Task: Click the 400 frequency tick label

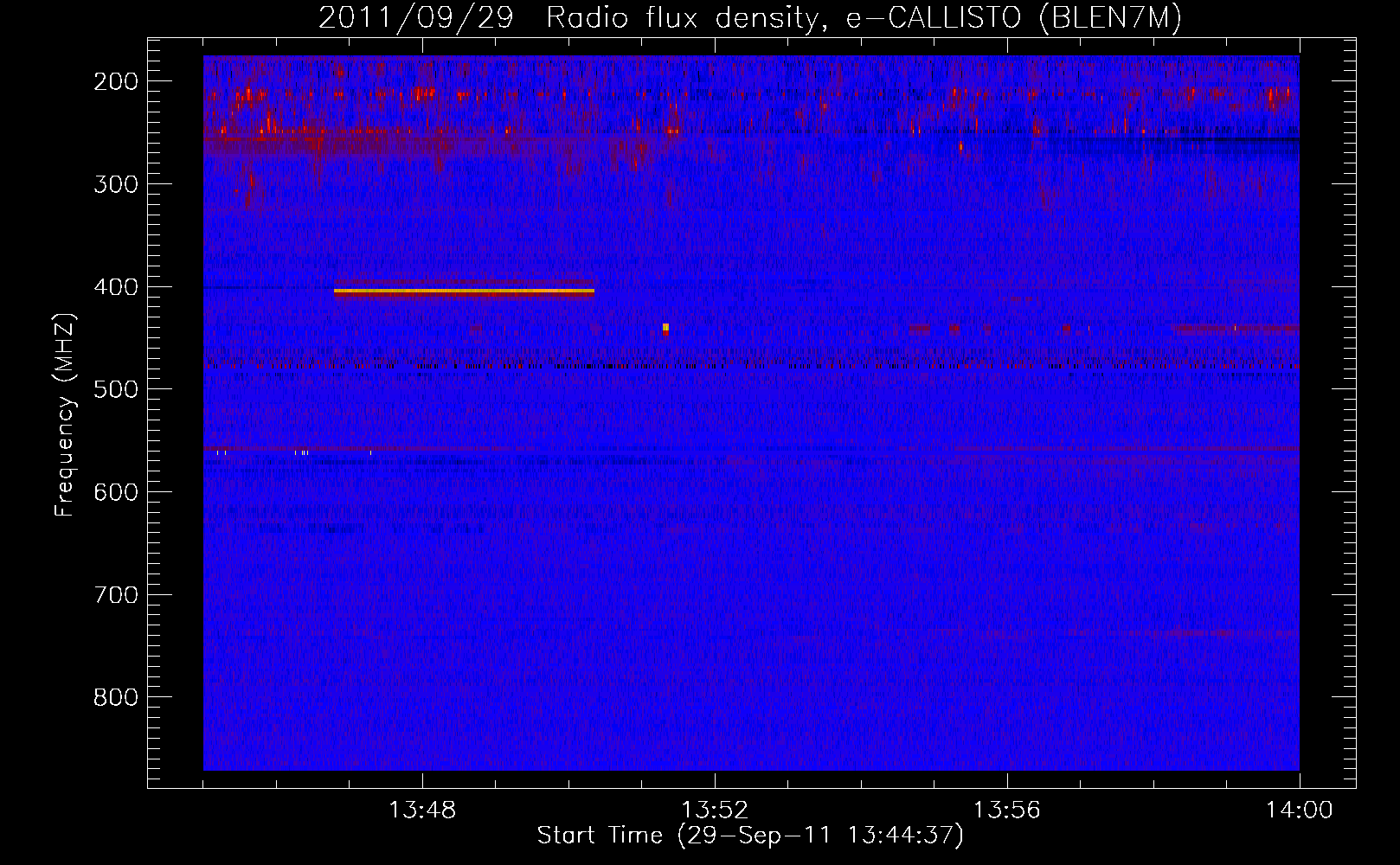Action: pyautogui.click(x=116, y=287)
